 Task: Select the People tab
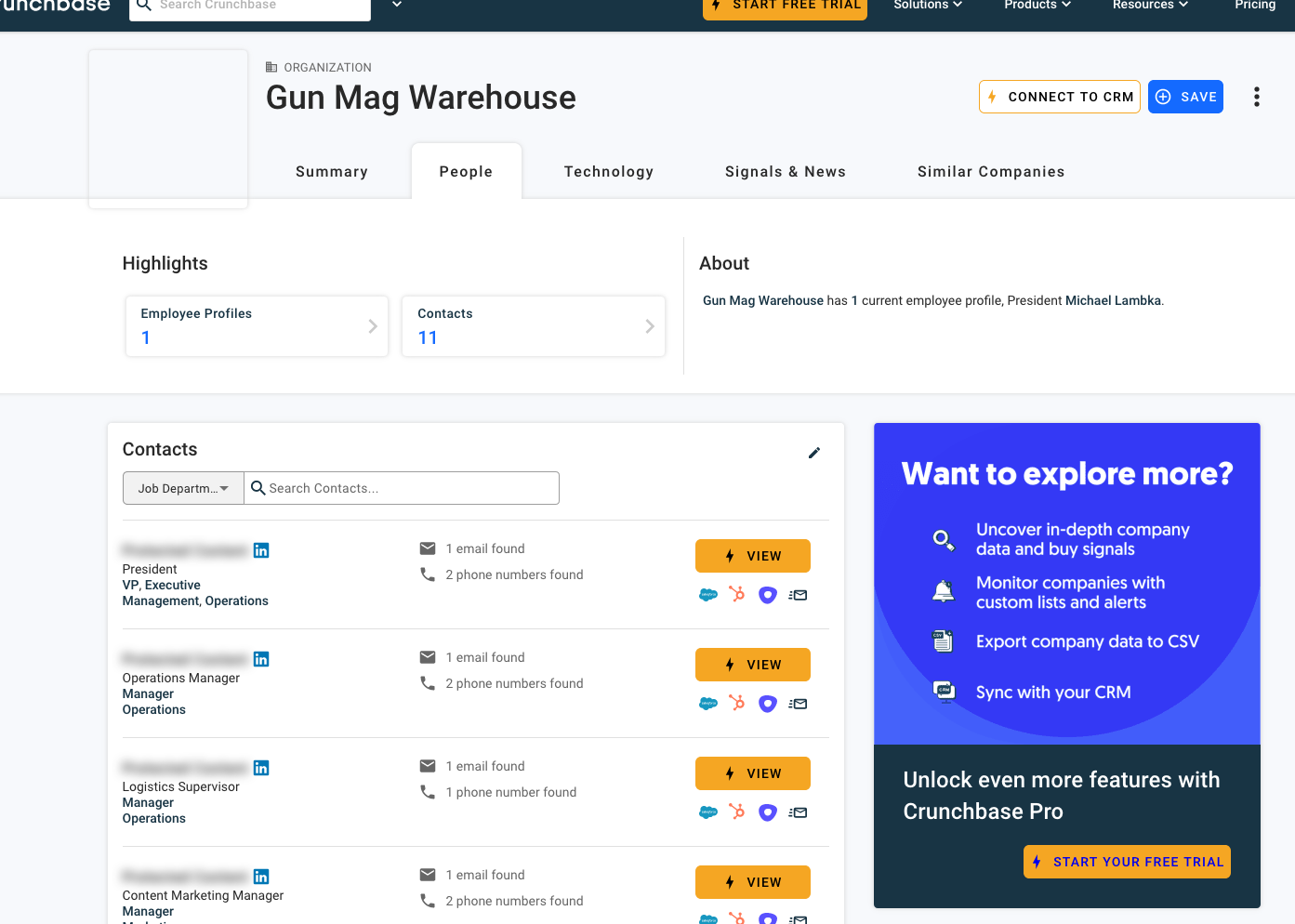[466, 171]
